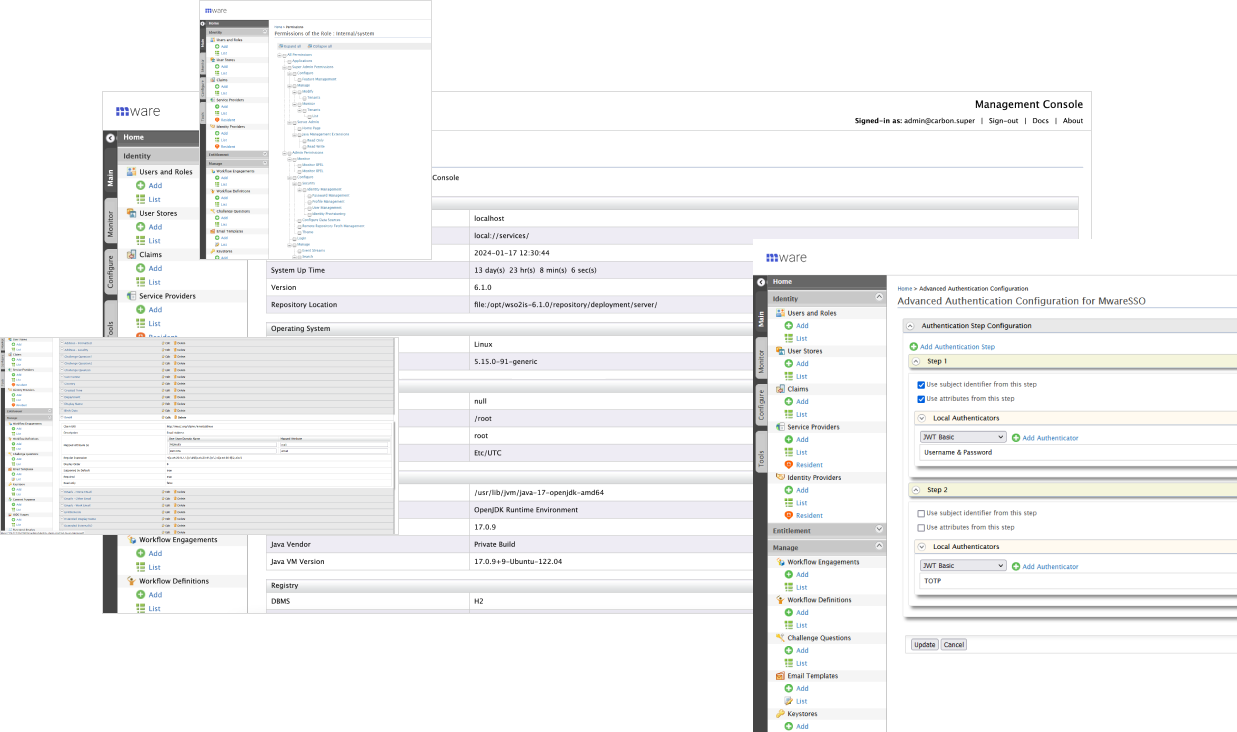Click 'Username & Password' authenticator row
The width and height of the screenshot is (1237, 732).
[x=1078, y=452]
